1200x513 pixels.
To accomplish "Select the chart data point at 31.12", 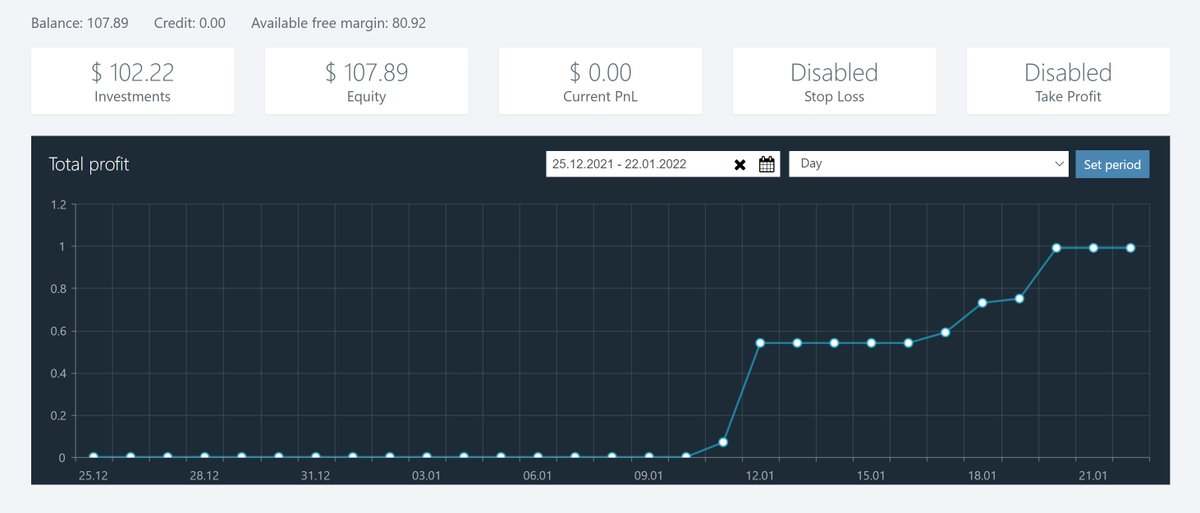I will click(x=315, y=457).
